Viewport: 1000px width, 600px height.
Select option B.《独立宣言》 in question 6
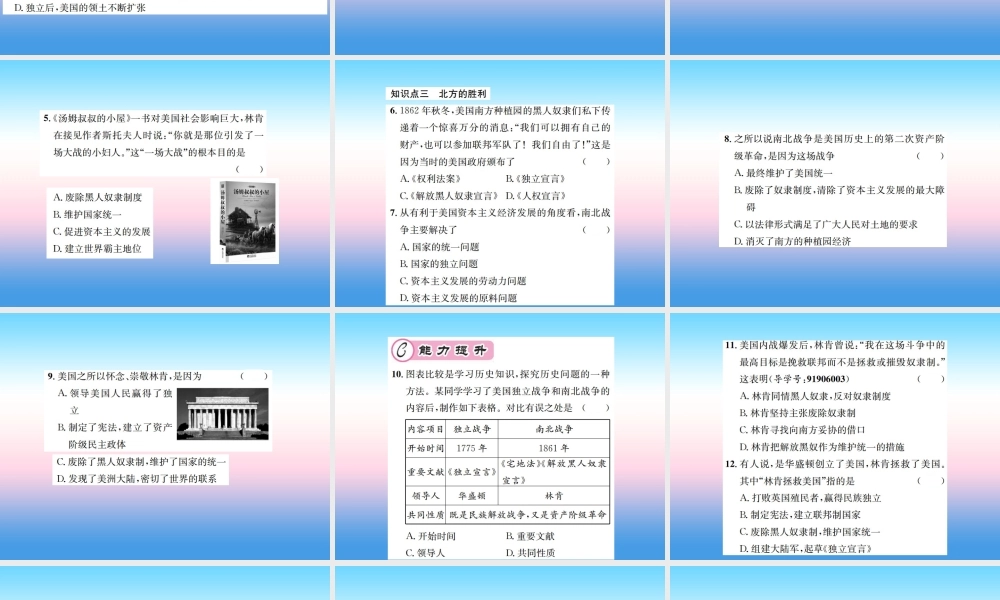[536, 179]
